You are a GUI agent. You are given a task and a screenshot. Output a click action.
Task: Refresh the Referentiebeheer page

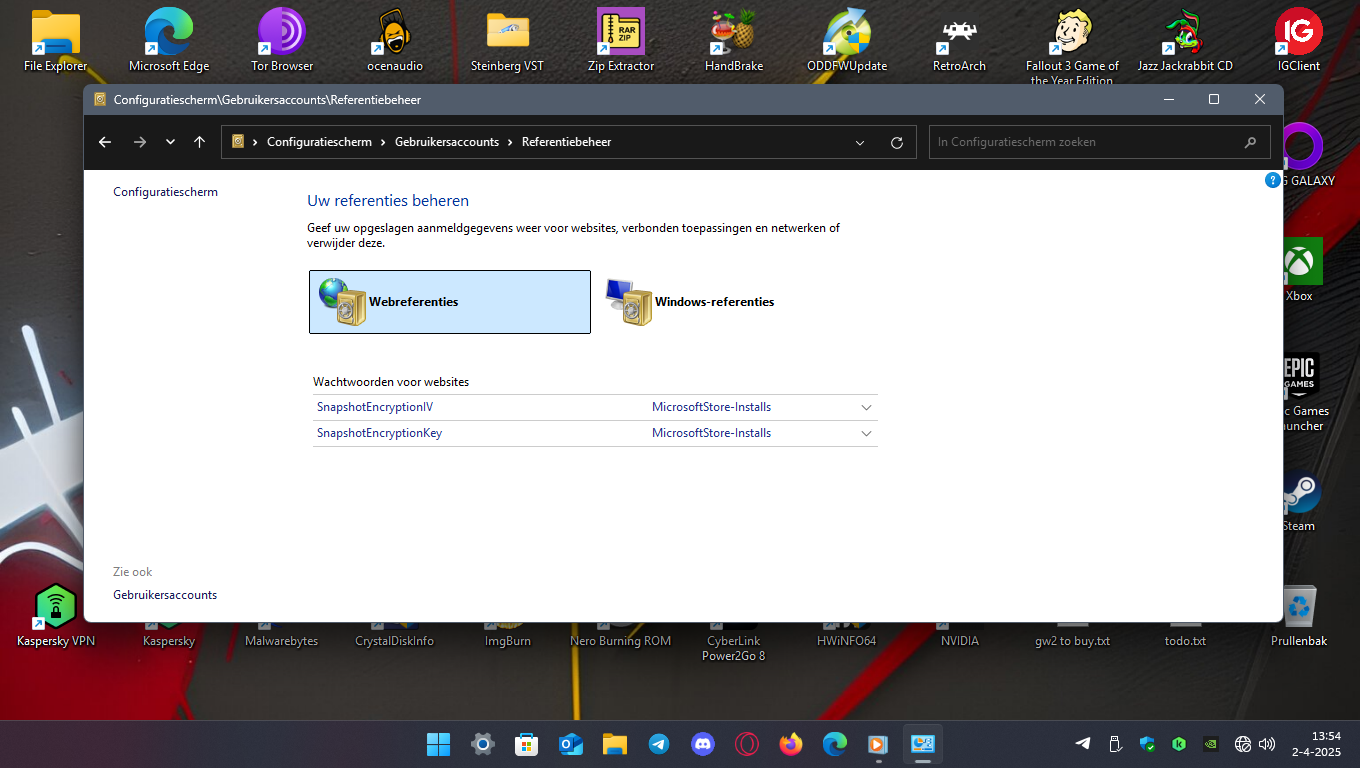(896, 142)
